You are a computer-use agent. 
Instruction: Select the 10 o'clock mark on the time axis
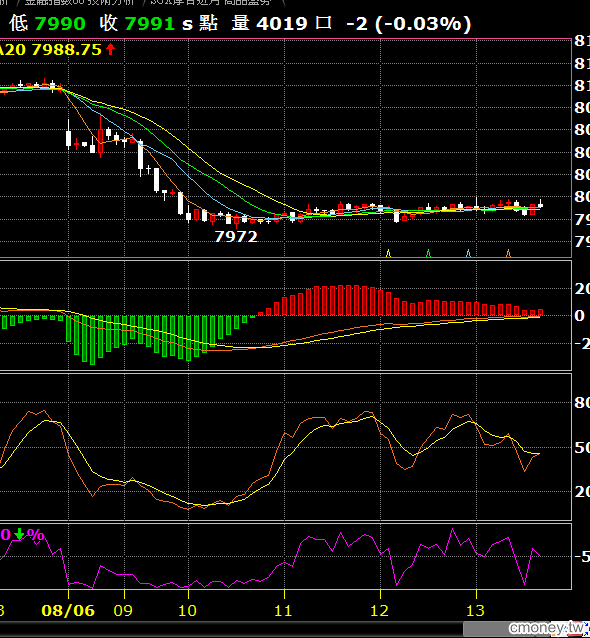coord(187,611)
